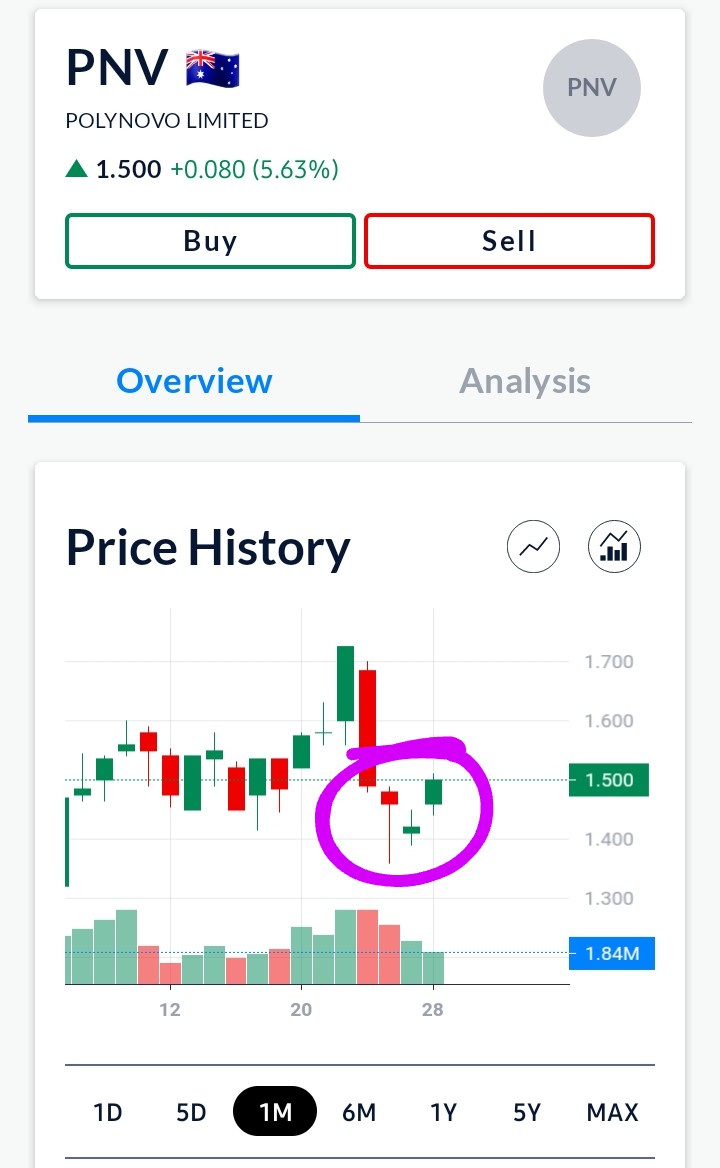Switch to line chart view icon
The height and width of the screenshot is (1168, 720).
[x=534, y=547]
